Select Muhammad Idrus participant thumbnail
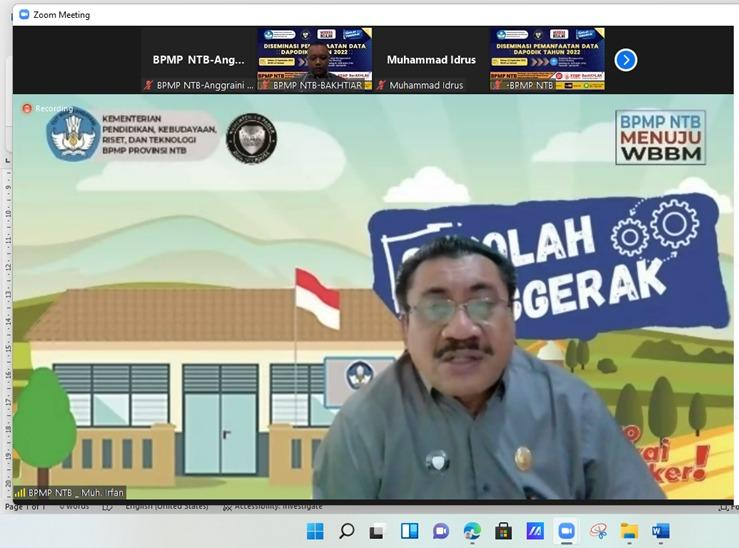The height and width of the screenshot is (548, 739). [431, 59]
